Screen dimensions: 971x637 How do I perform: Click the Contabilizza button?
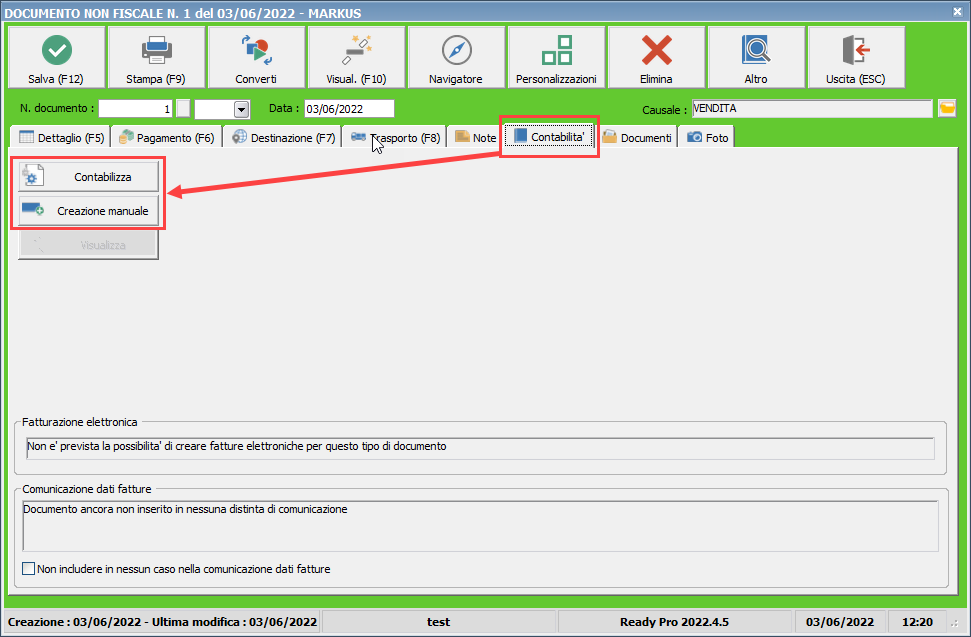point(89,177)
